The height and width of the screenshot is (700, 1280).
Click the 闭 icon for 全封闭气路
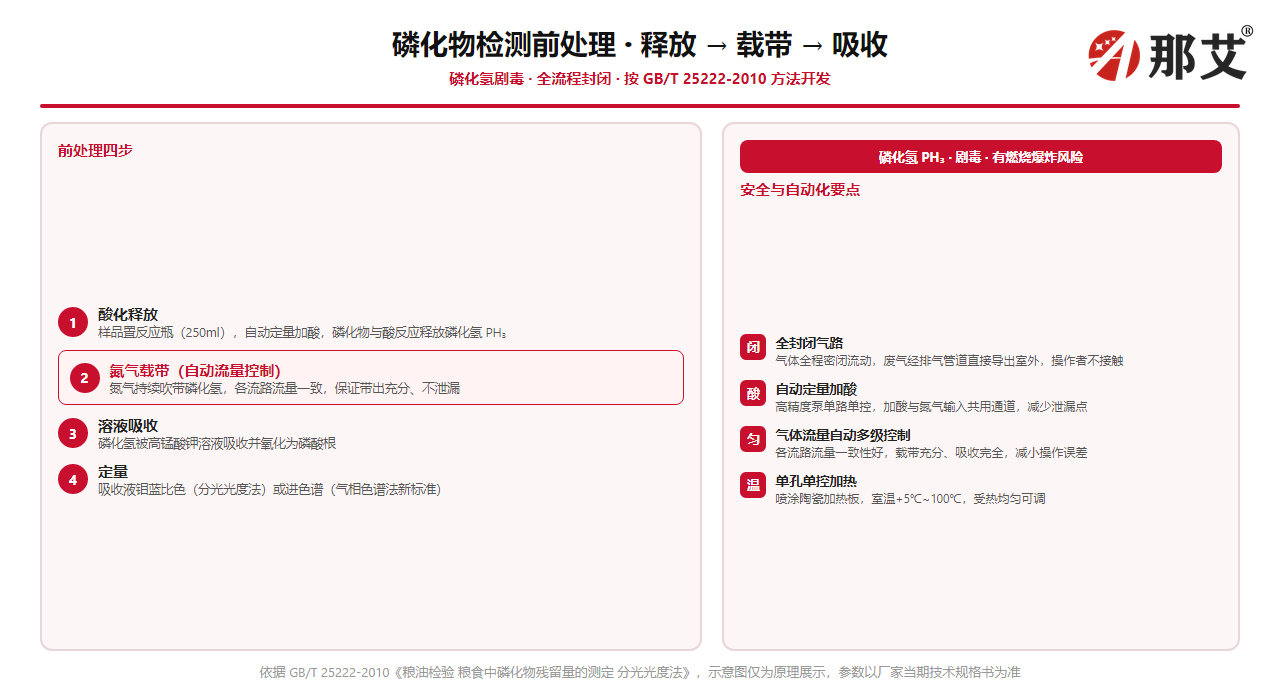pyautogui.click(x=753, y=347)
